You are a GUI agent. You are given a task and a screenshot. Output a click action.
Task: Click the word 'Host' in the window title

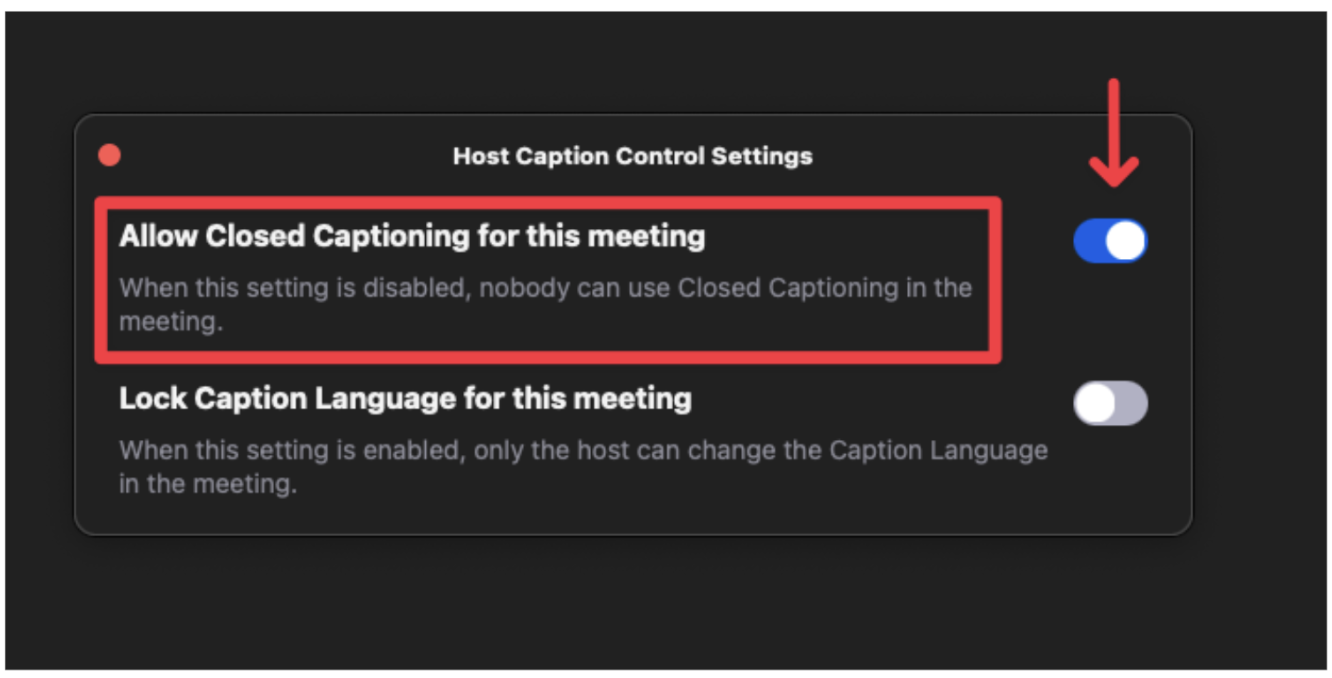click(x=477, y=156)
